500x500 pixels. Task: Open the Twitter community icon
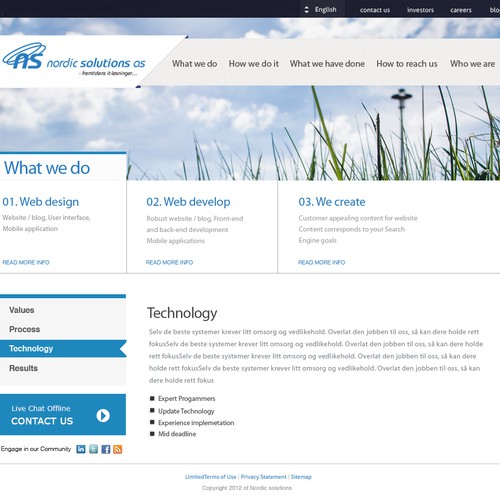(94, 449)
